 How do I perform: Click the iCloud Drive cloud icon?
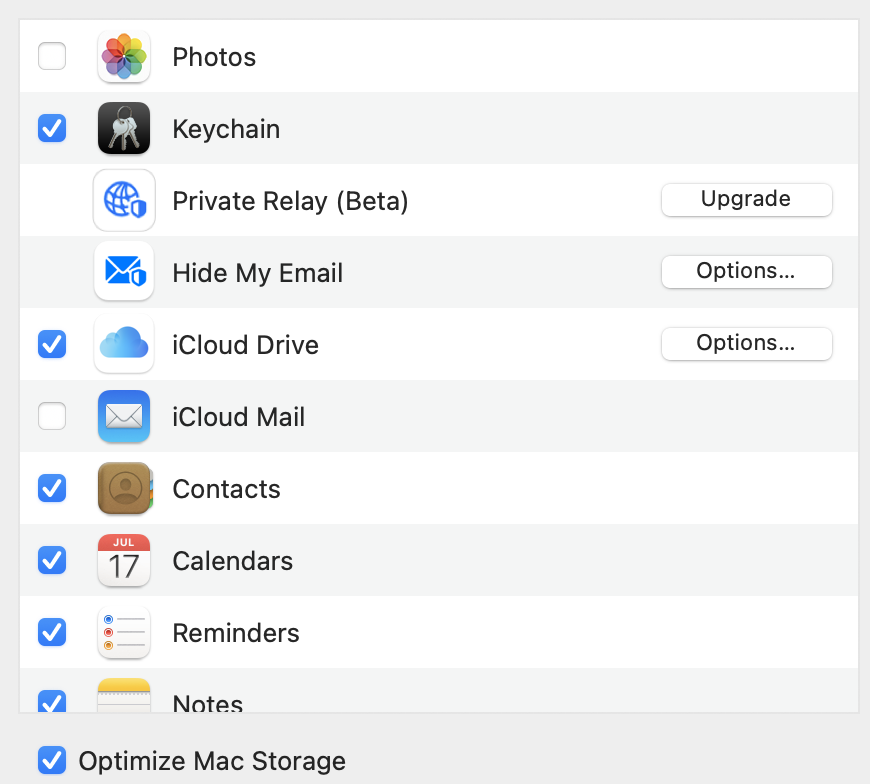[124, 344]
